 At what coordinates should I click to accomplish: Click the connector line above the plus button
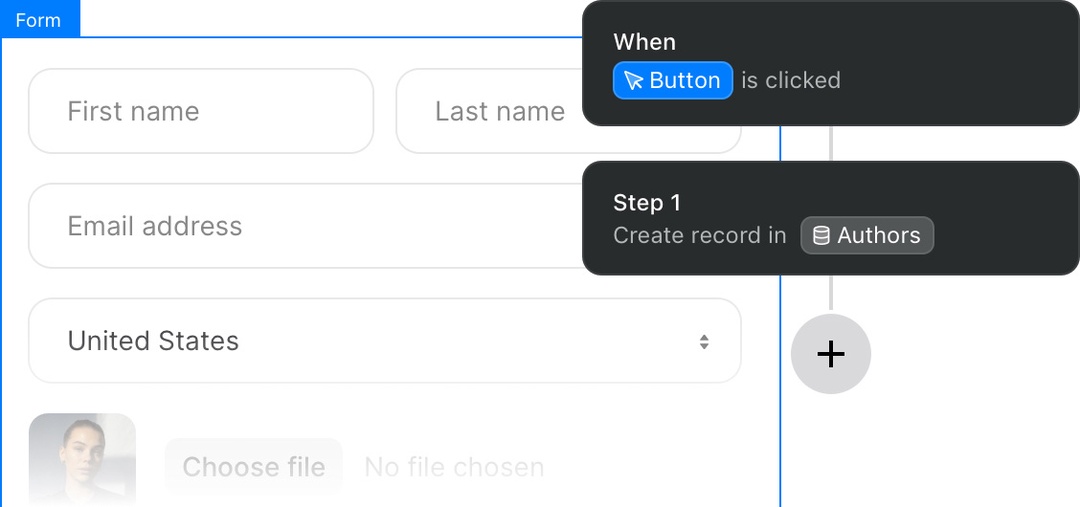point(831,293)
